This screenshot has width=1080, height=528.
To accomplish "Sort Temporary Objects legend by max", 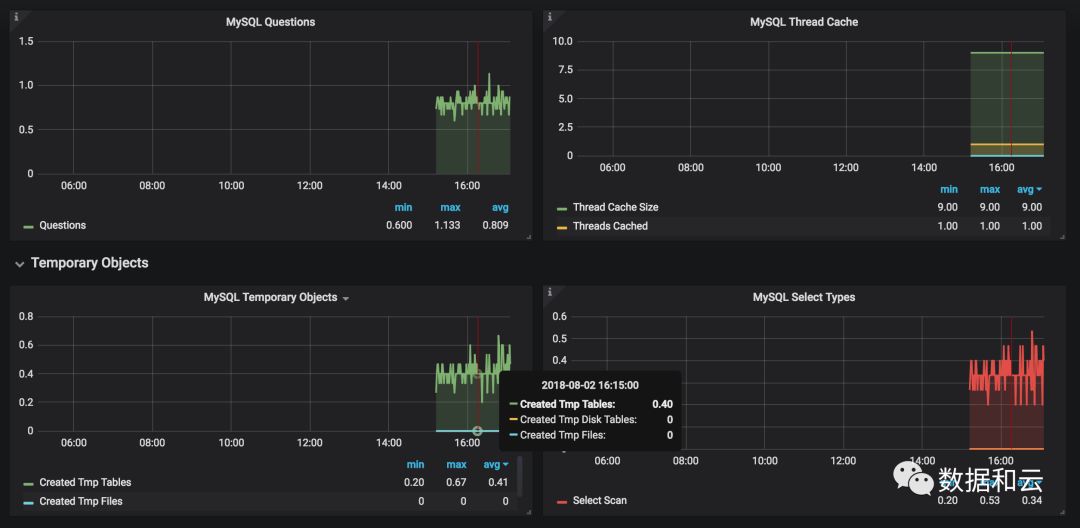I will tap(456, 465).
